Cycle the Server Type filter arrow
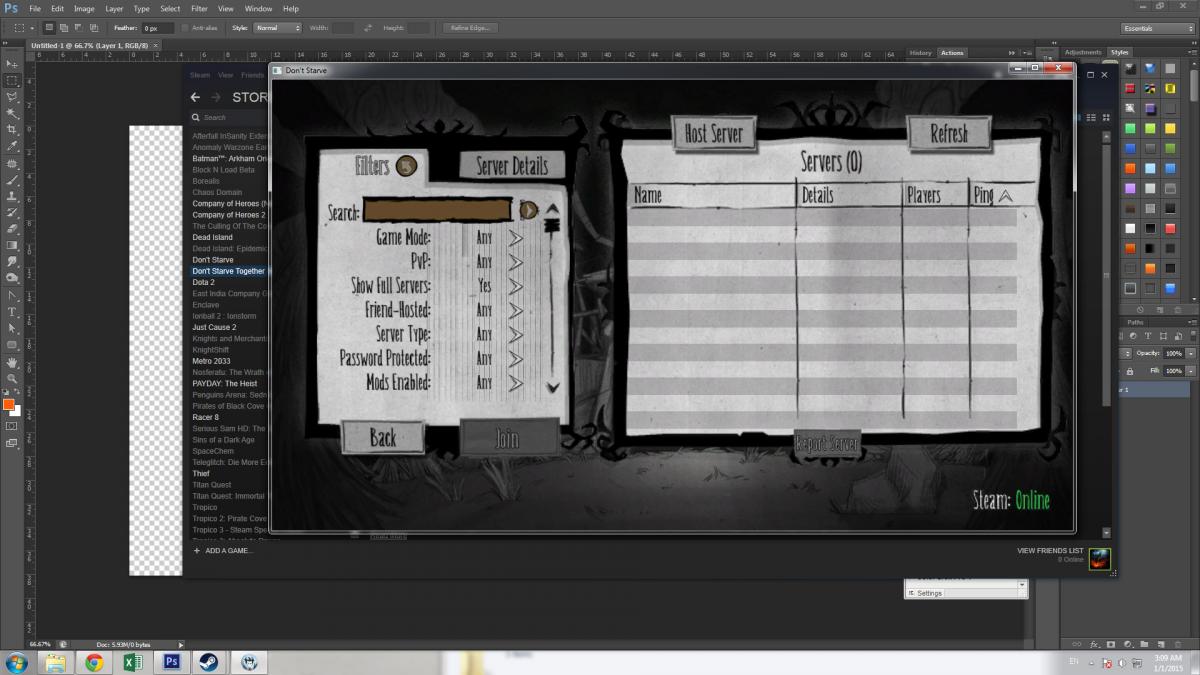This screenshot has width=1200, height=675. coord(515,334)
